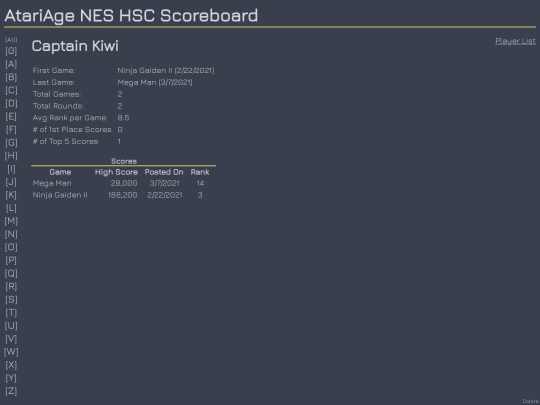Open the Player List link
Viewport: 540px width, 405px height.
(x=515, y=41)
